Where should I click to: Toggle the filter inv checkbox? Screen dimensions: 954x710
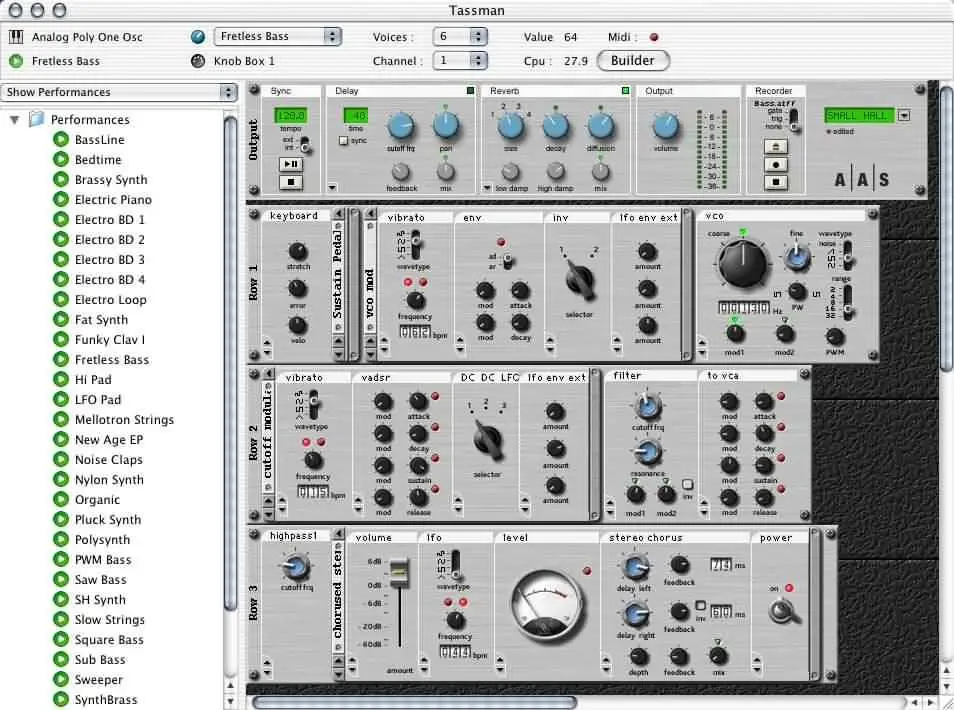688,485
